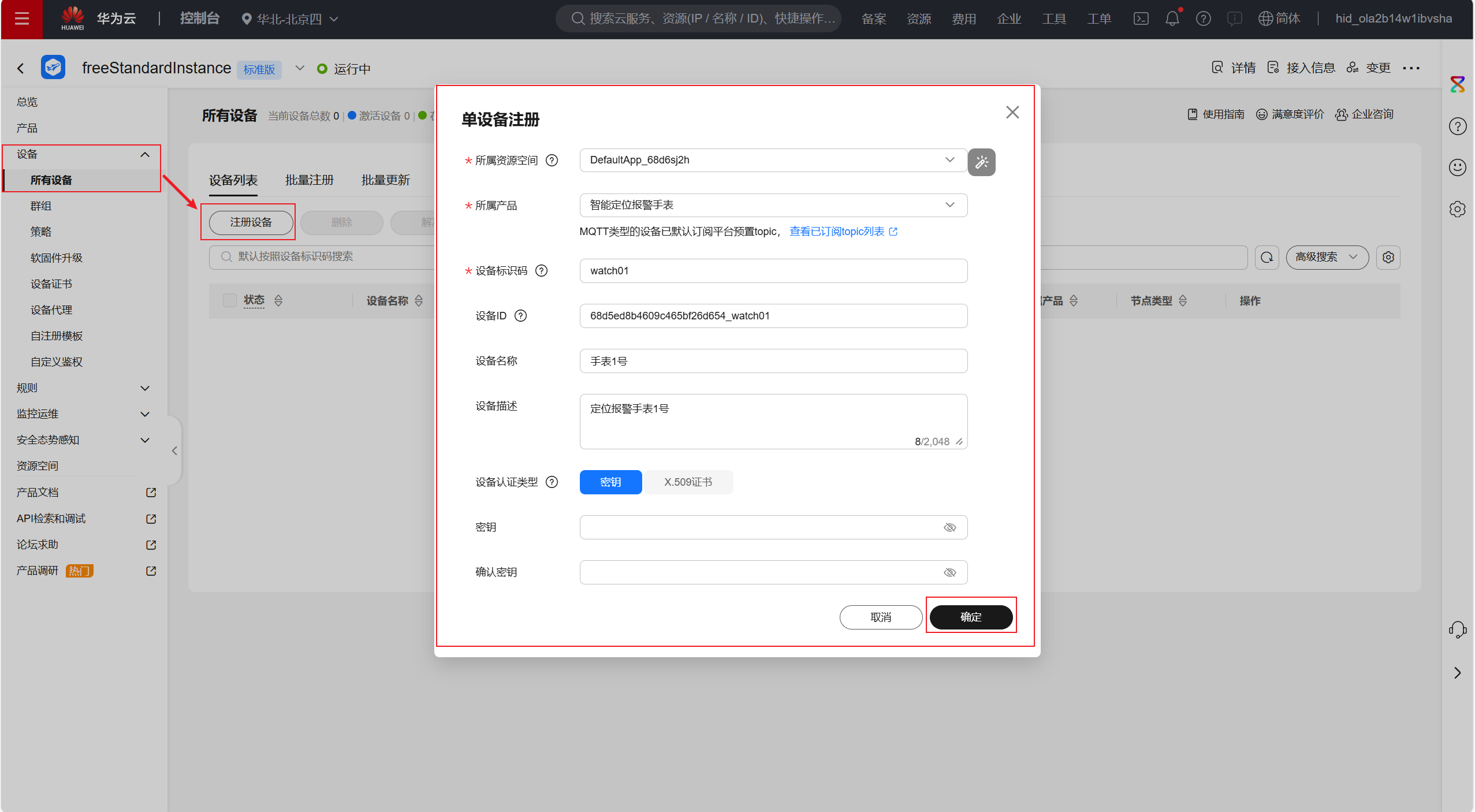Viewport: 1475px width, 812px height.
Task: Show password in 密钥 field
Action: [x=949, y=527]
